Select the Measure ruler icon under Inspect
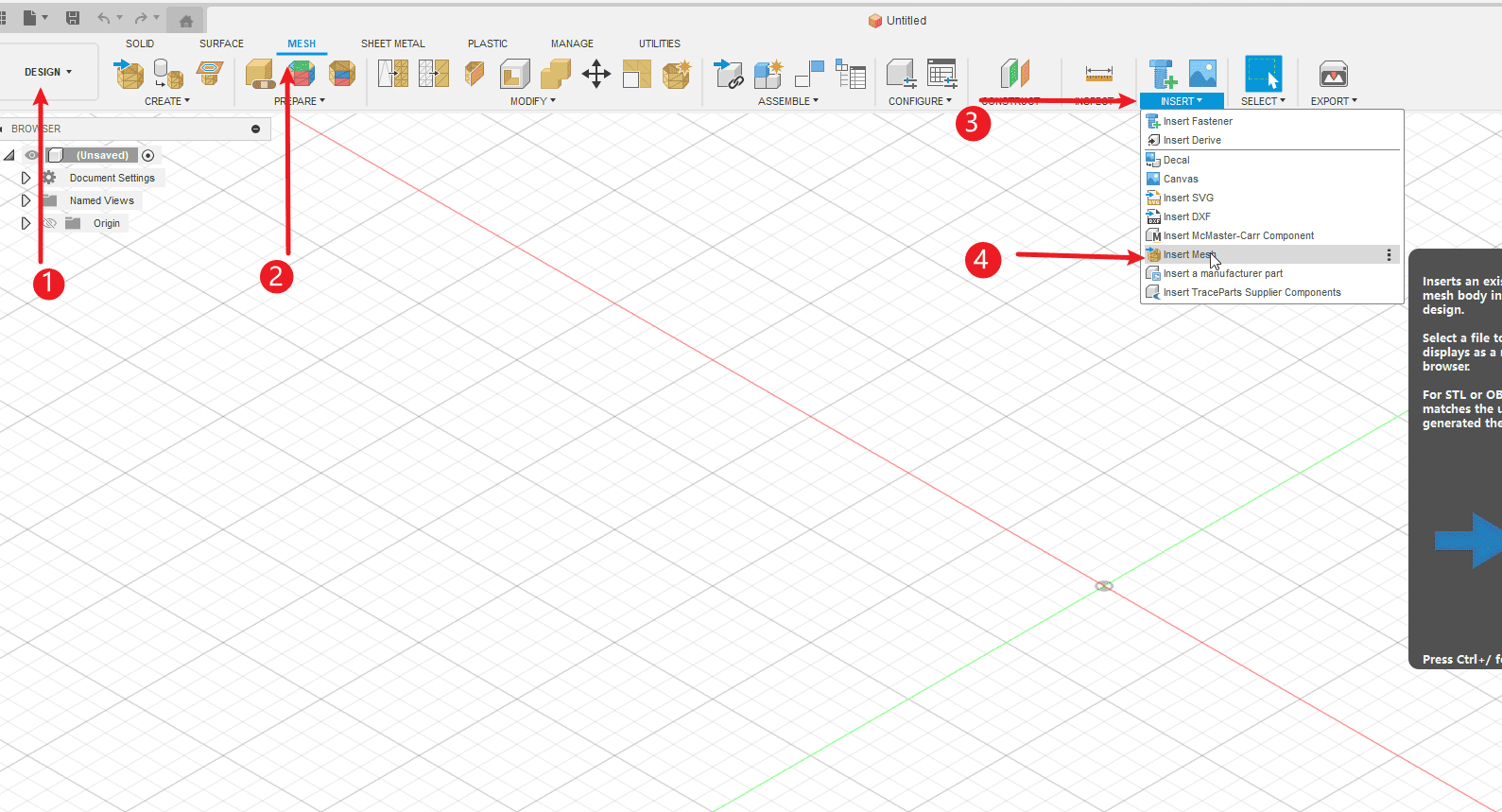 coord(1098,74)
